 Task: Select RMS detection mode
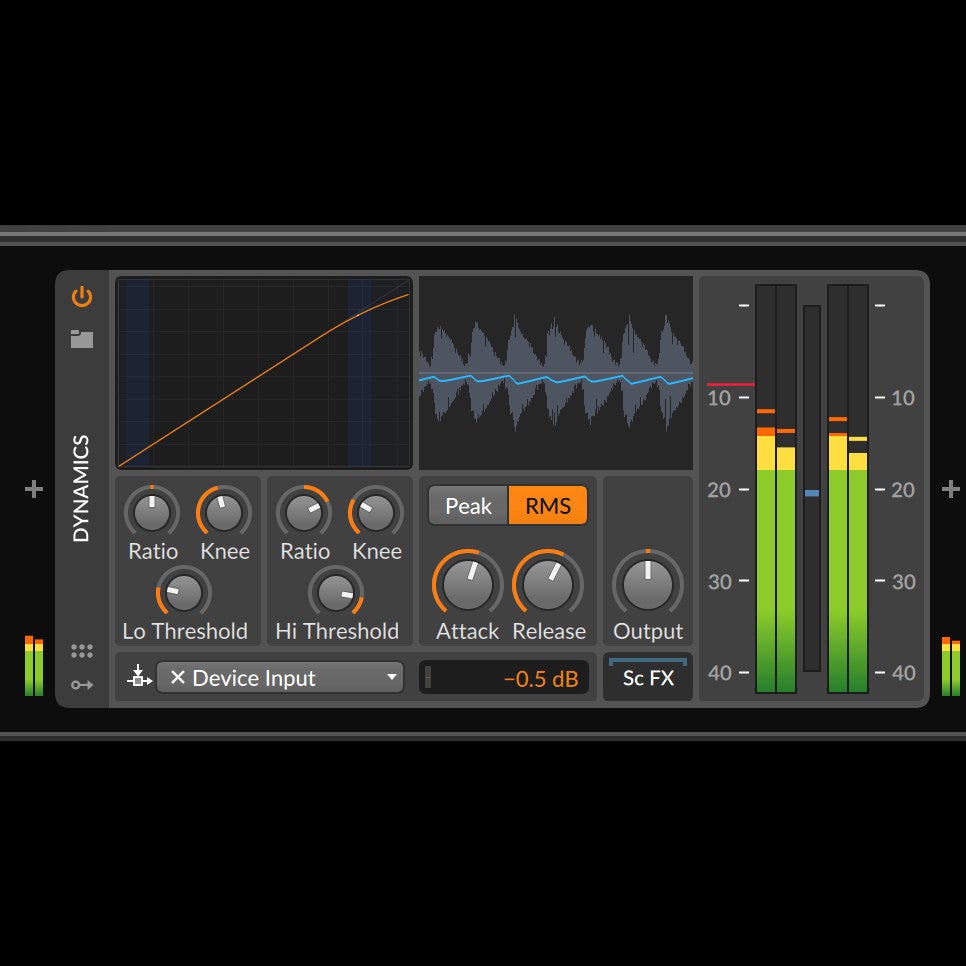coord(548,506)
